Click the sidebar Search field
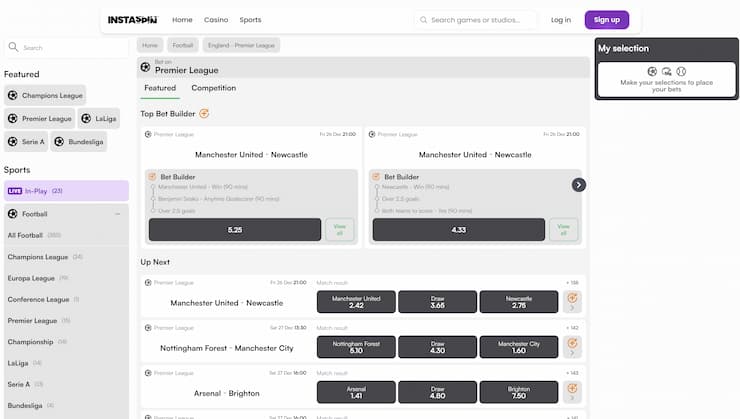 [66, 48]
